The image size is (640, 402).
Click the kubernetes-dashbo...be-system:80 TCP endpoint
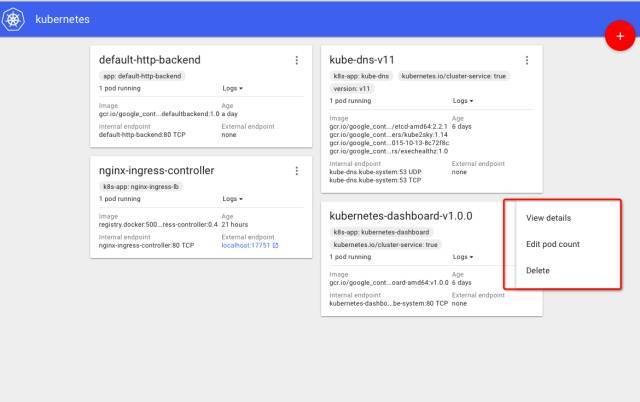[x=389, y=303]
